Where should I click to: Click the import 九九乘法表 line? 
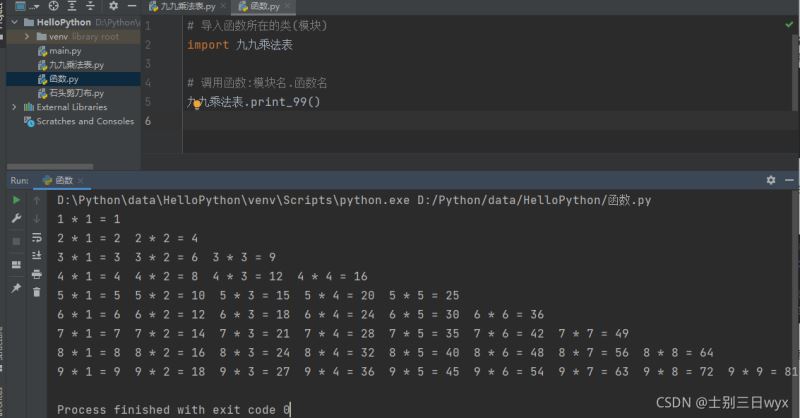(240, 45)
